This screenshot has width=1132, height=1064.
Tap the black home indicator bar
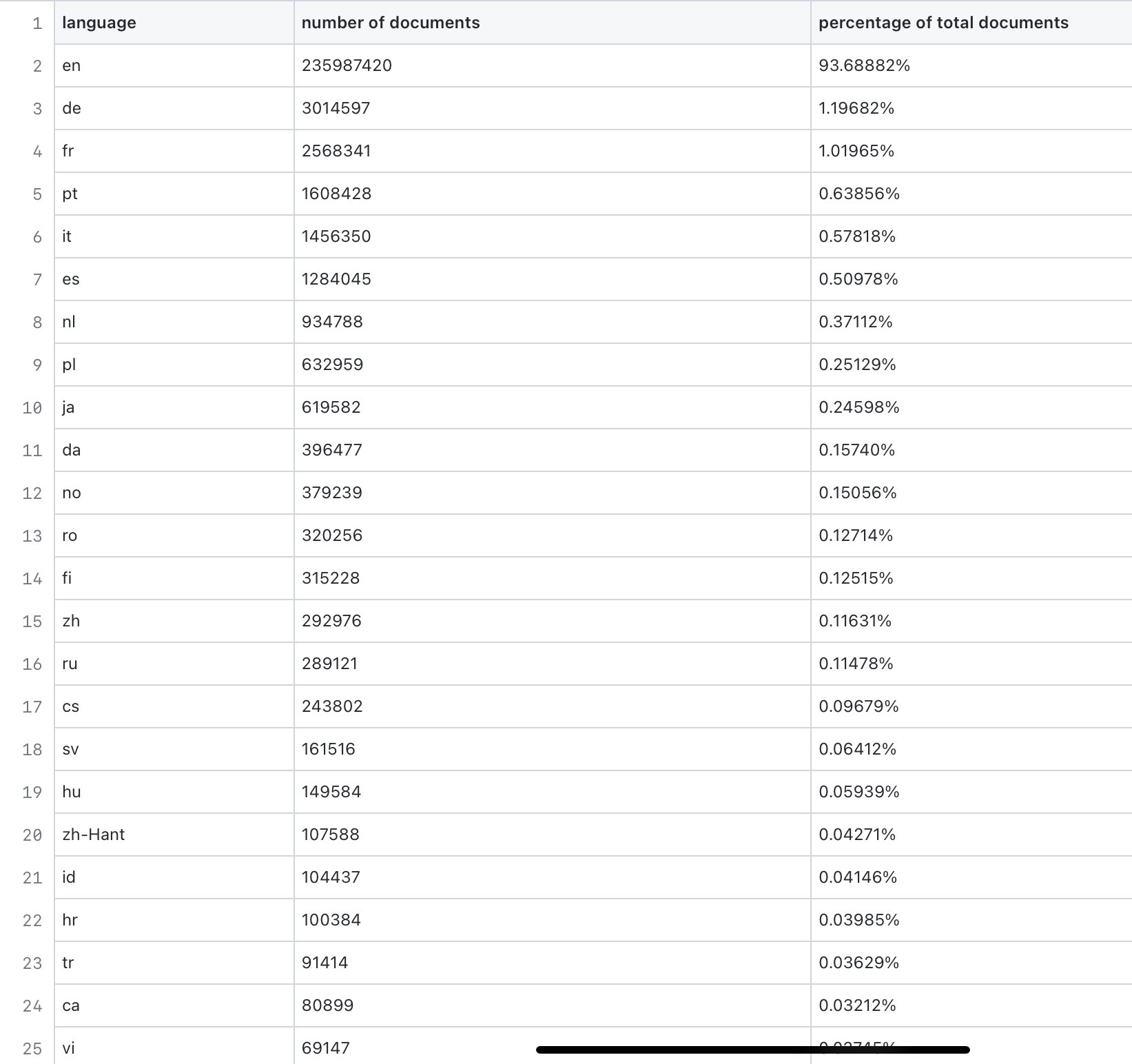[752, 1050]
